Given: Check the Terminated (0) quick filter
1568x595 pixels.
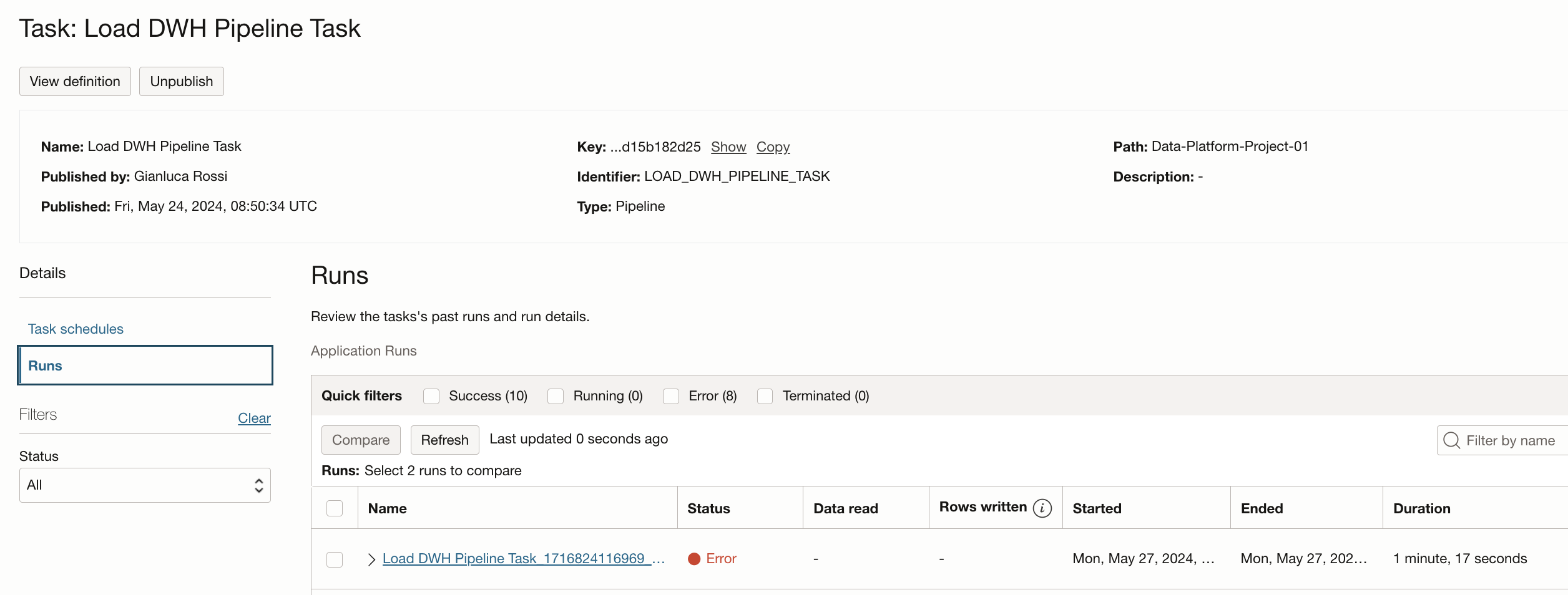Looking at the screenshot, I should pos(765,396).
